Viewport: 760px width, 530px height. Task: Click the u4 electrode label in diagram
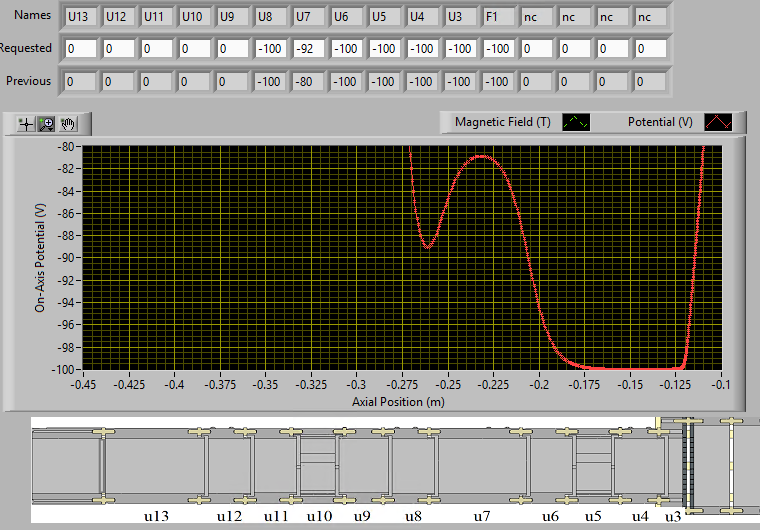[x=640, y=516]
